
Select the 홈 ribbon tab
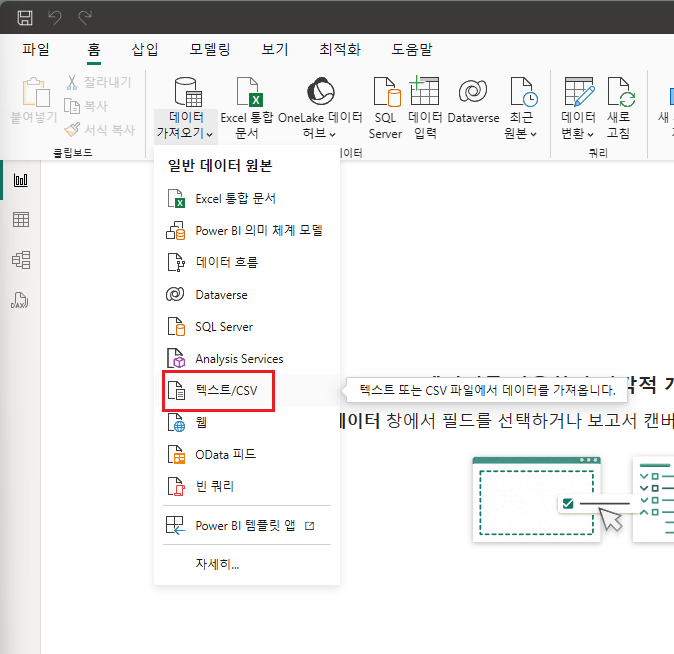tap(94, 49)
